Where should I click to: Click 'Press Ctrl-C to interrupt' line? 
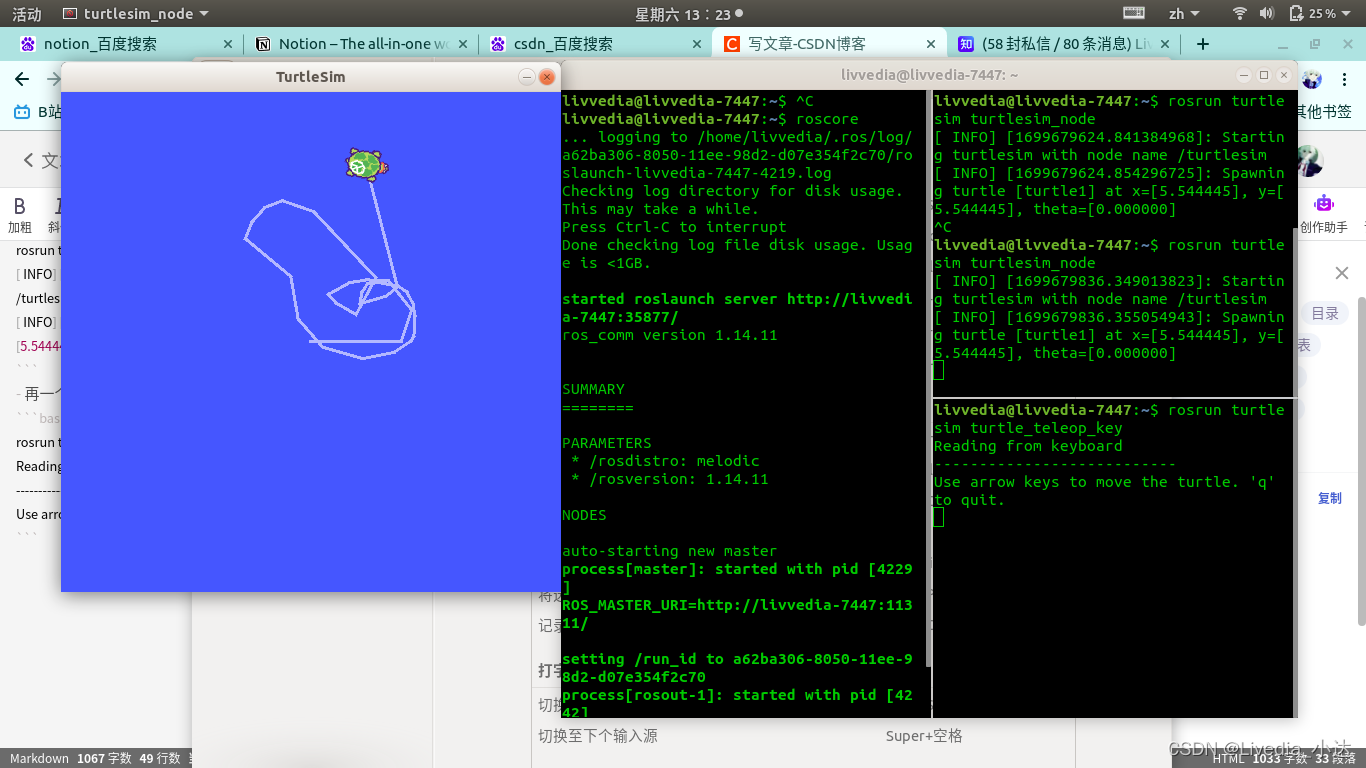tap(674, 227)
